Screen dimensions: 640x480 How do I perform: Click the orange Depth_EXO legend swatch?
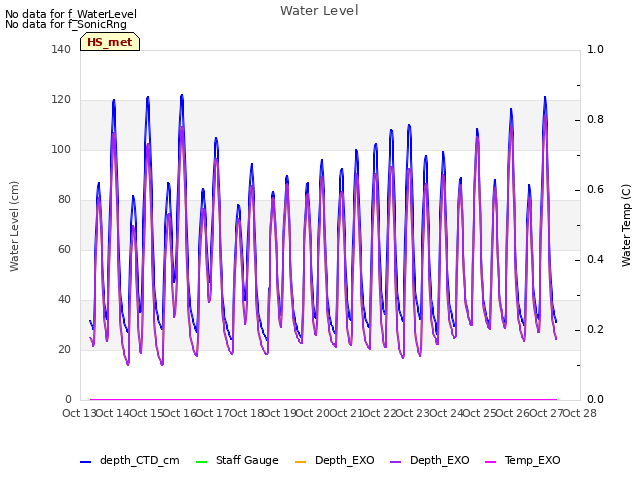300,462
